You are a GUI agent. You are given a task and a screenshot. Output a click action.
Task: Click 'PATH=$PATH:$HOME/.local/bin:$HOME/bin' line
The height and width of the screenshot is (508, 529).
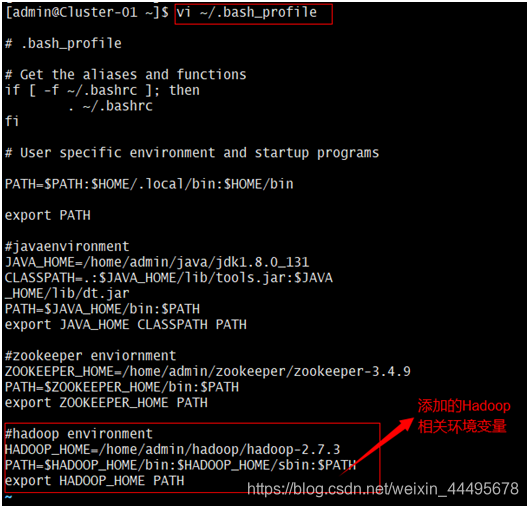point(149,184)
